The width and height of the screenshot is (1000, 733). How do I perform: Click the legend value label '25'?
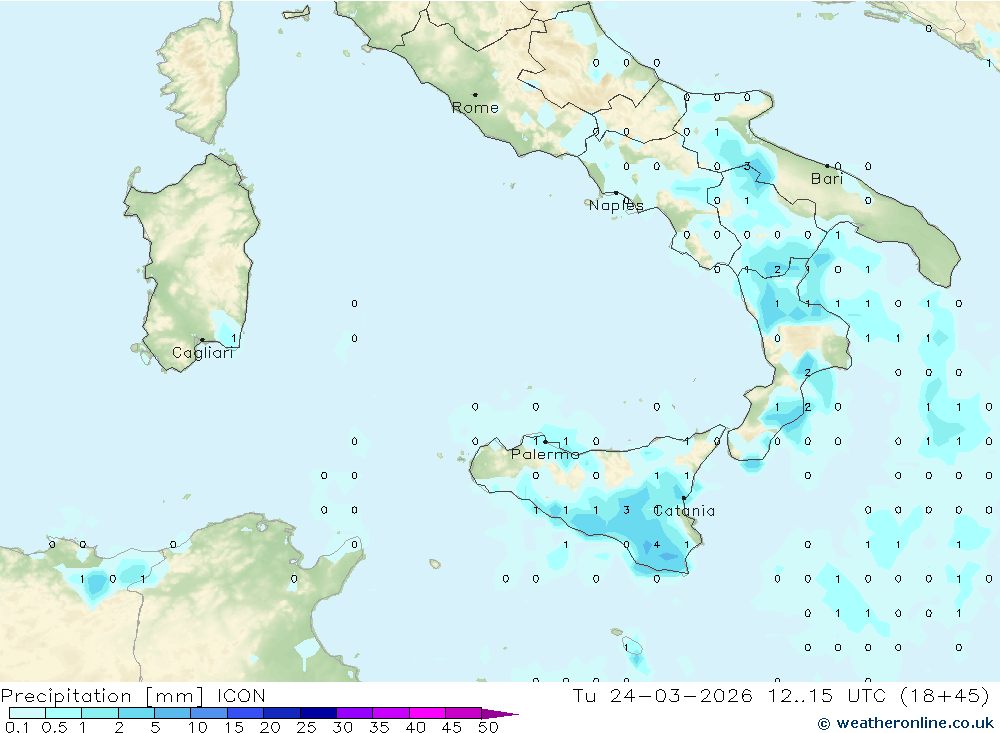tap(306, 727)
